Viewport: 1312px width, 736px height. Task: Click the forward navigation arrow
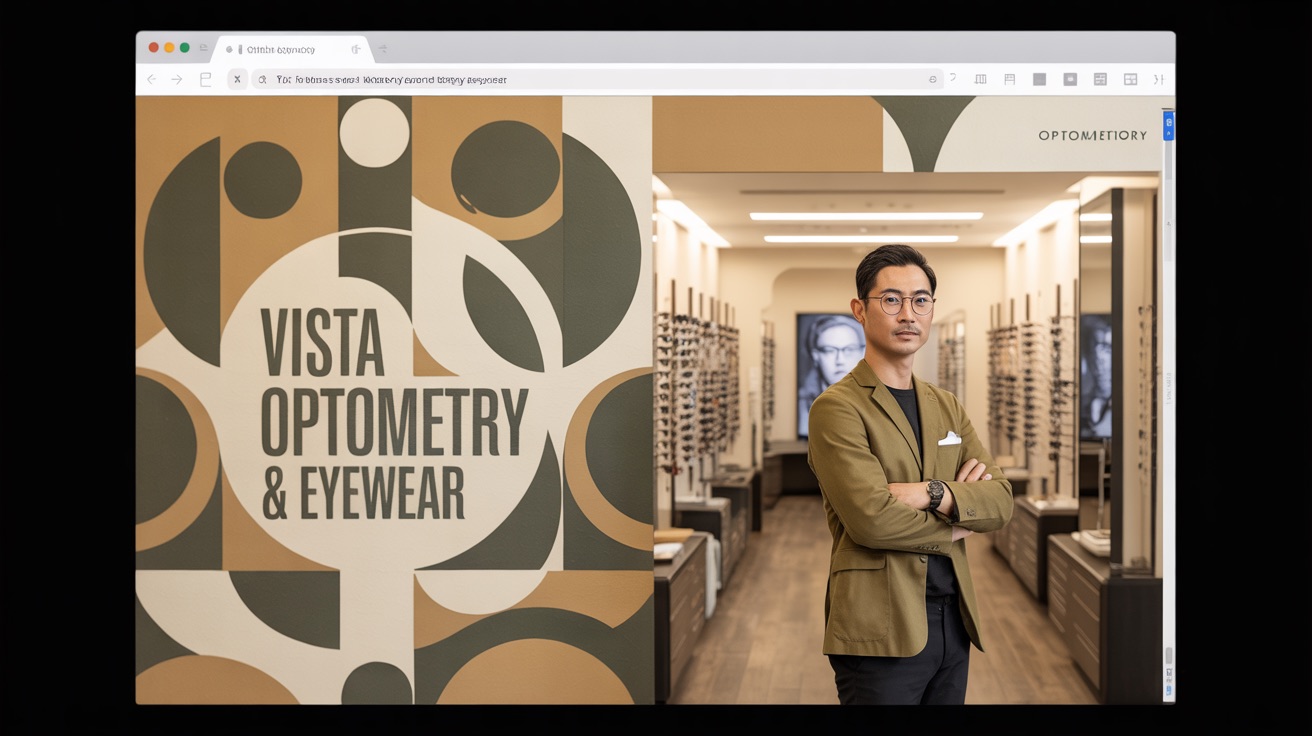point(178,78)
